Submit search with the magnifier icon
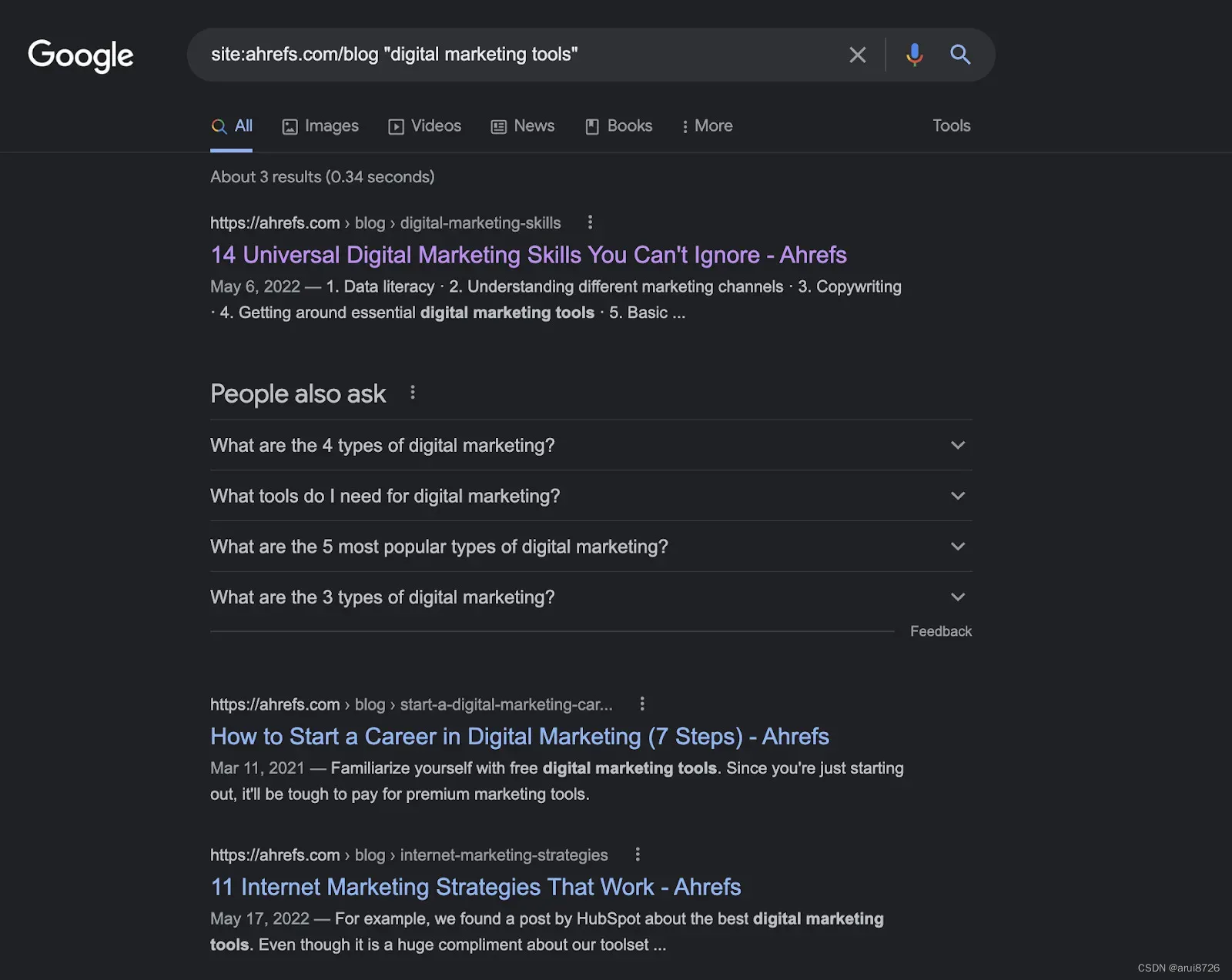Viewport: 1232px width, 980px height. (x=959, y=55)
